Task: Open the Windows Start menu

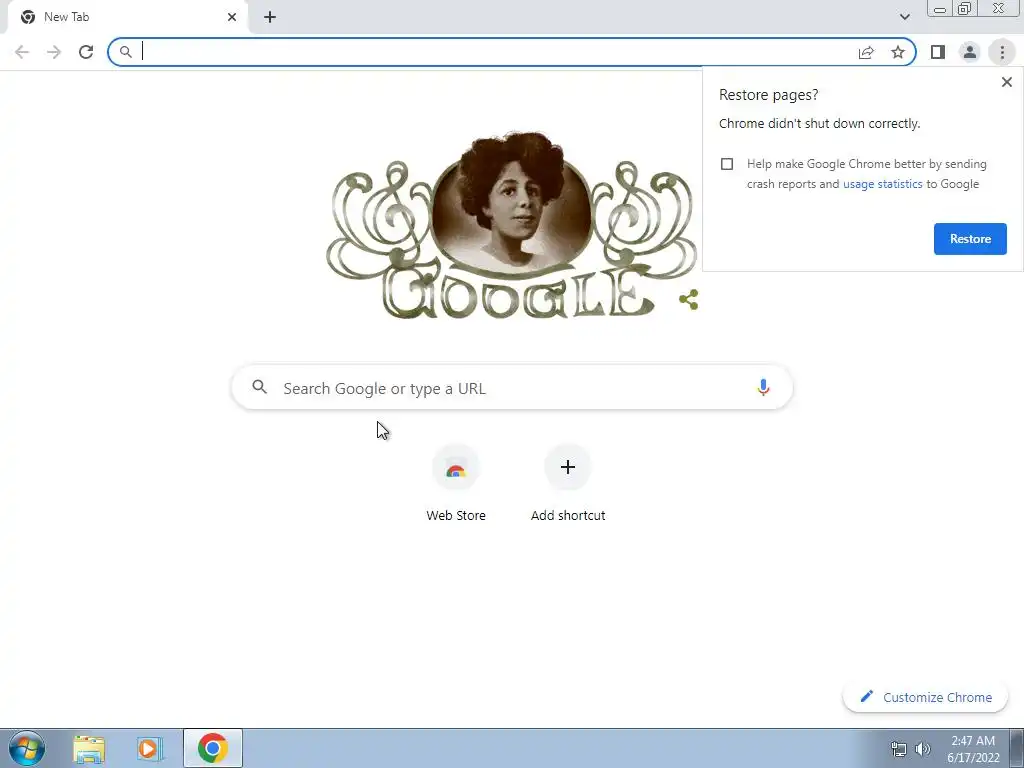Action: coord(27,748)
